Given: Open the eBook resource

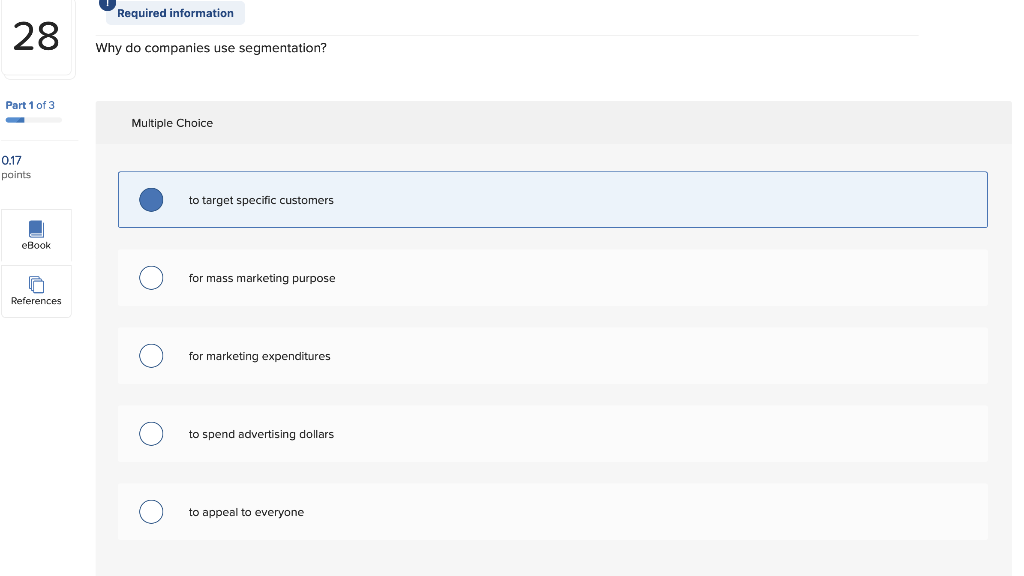Looking at the screenshot, I should (36, 237).
